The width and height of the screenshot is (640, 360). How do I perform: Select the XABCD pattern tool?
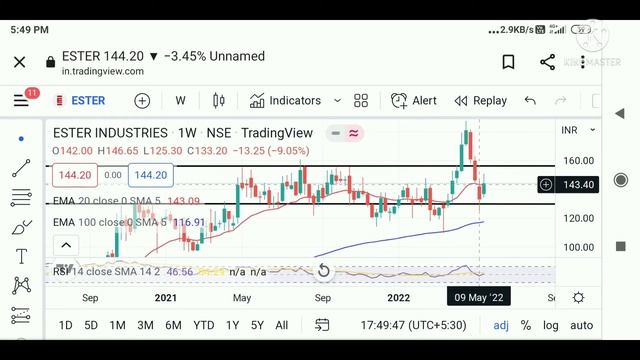(21, 285)
